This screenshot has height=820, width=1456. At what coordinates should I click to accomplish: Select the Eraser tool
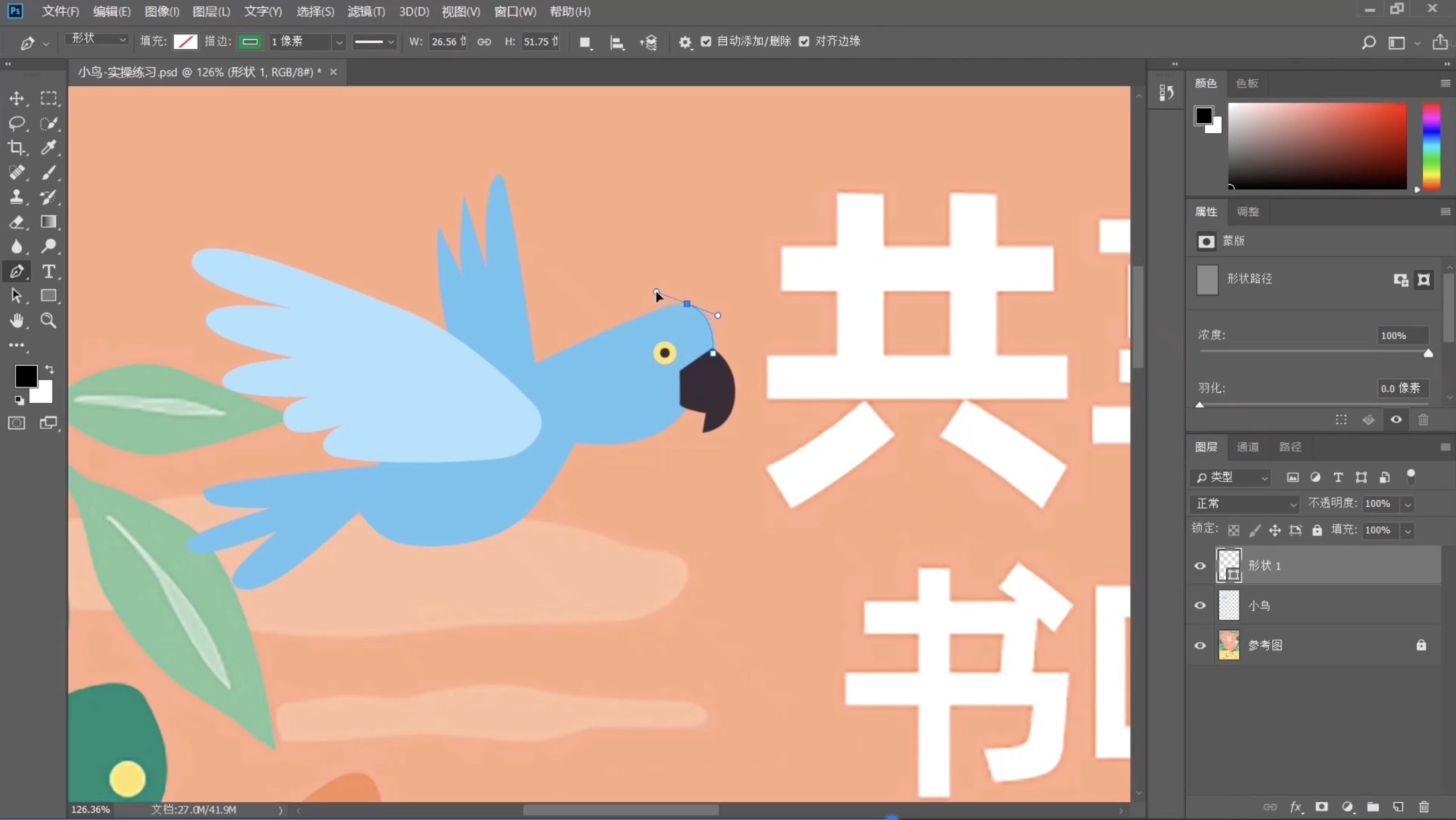(17, 222)
